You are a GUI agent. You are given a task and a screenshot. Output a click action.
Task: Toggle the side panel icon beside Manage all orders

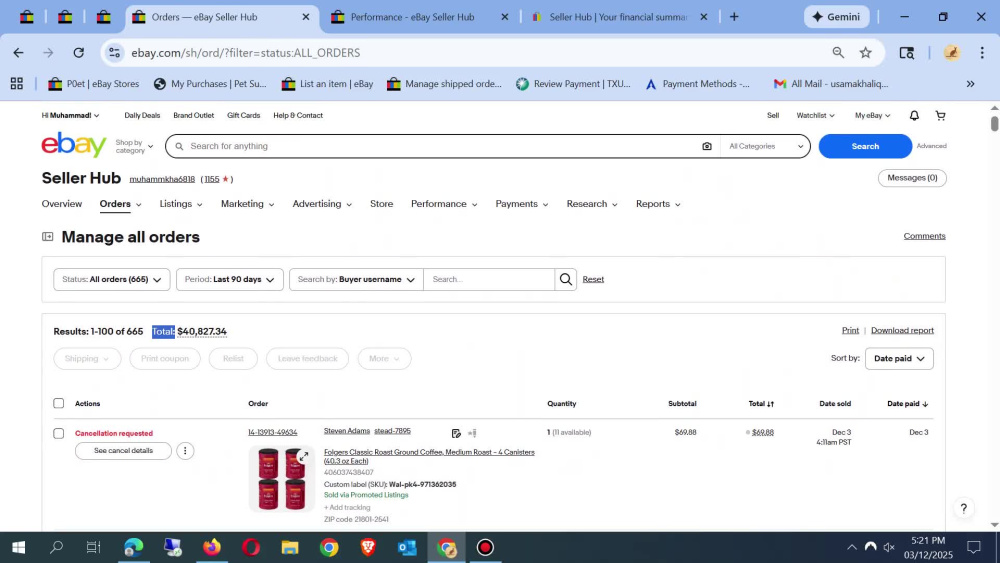(47, 237)
